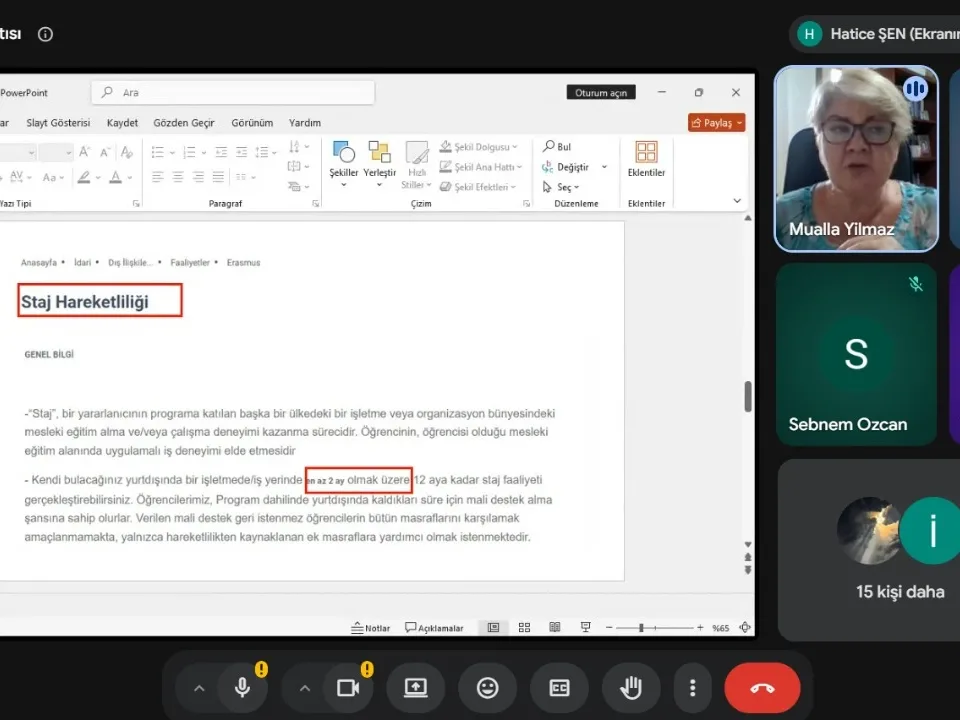Open Şekil Efektleri effects dropdown

click(x=478, y=187)
